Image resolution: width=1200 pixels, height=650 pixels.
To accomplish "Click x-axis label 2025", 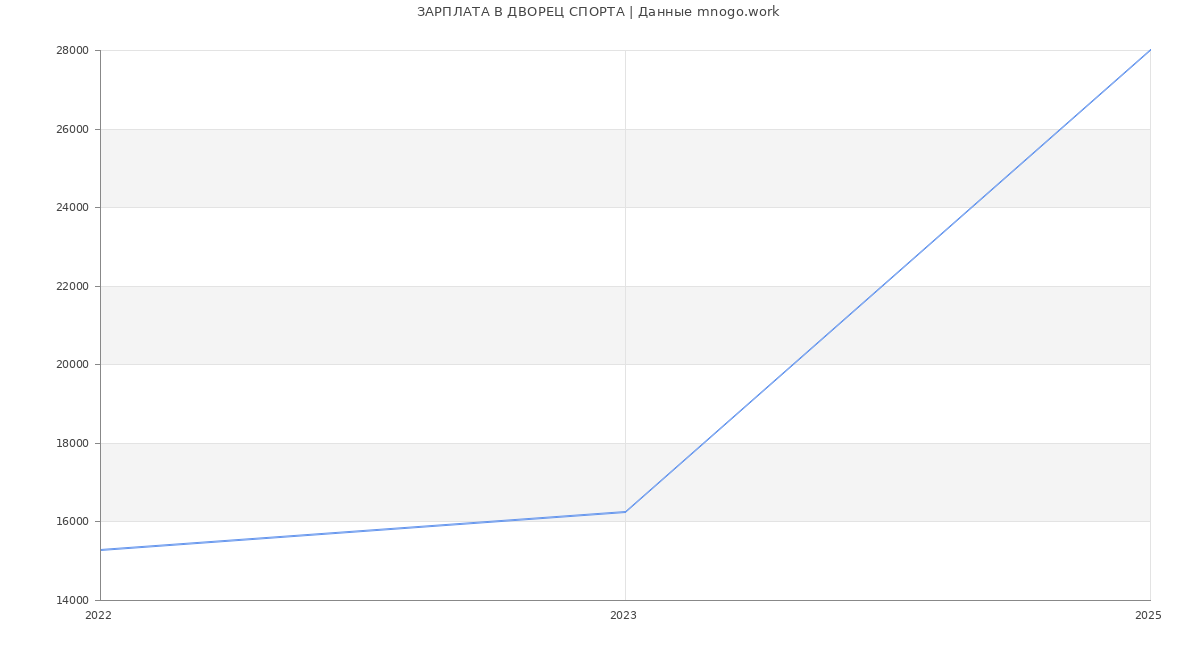I will [1148, 616].
